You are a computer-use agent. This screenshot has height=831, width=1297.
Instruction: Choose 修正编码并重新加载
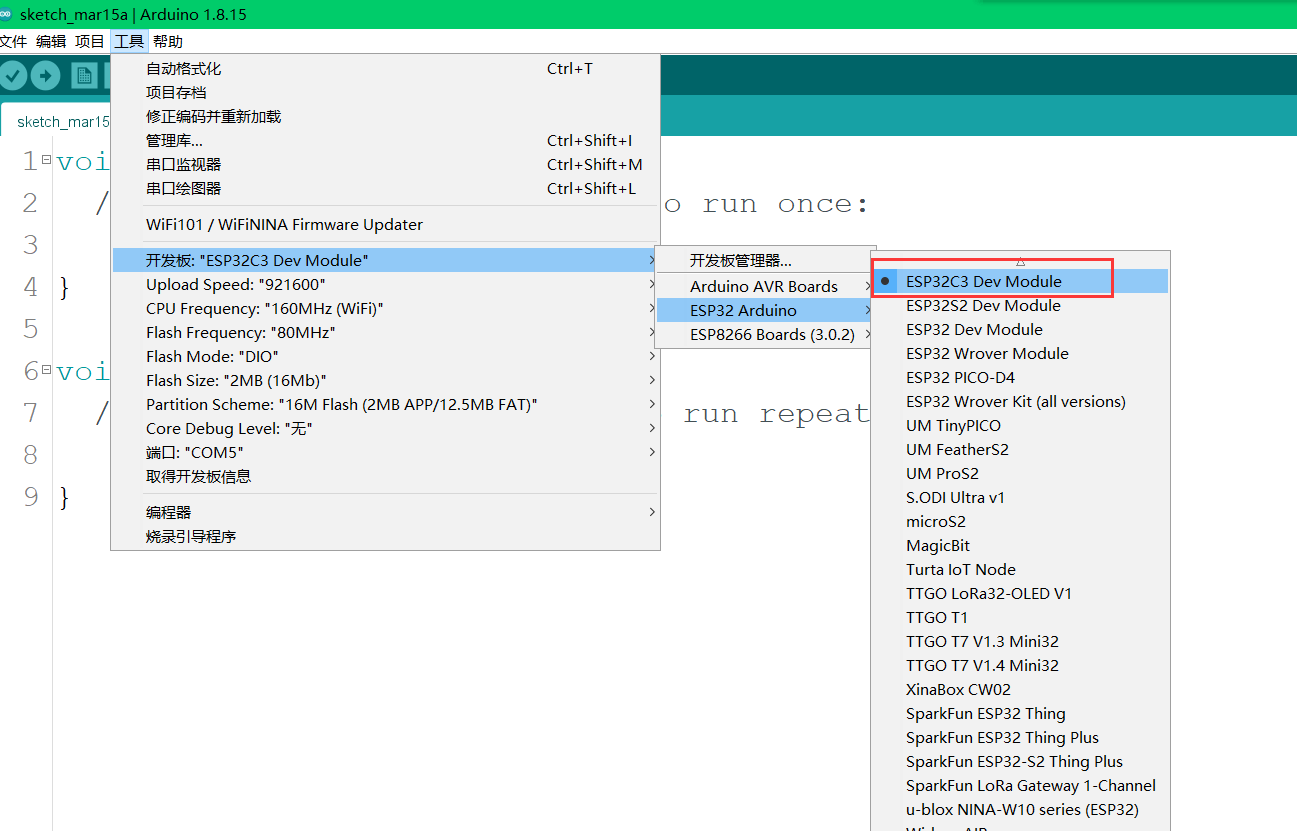[x=385, y=117]
